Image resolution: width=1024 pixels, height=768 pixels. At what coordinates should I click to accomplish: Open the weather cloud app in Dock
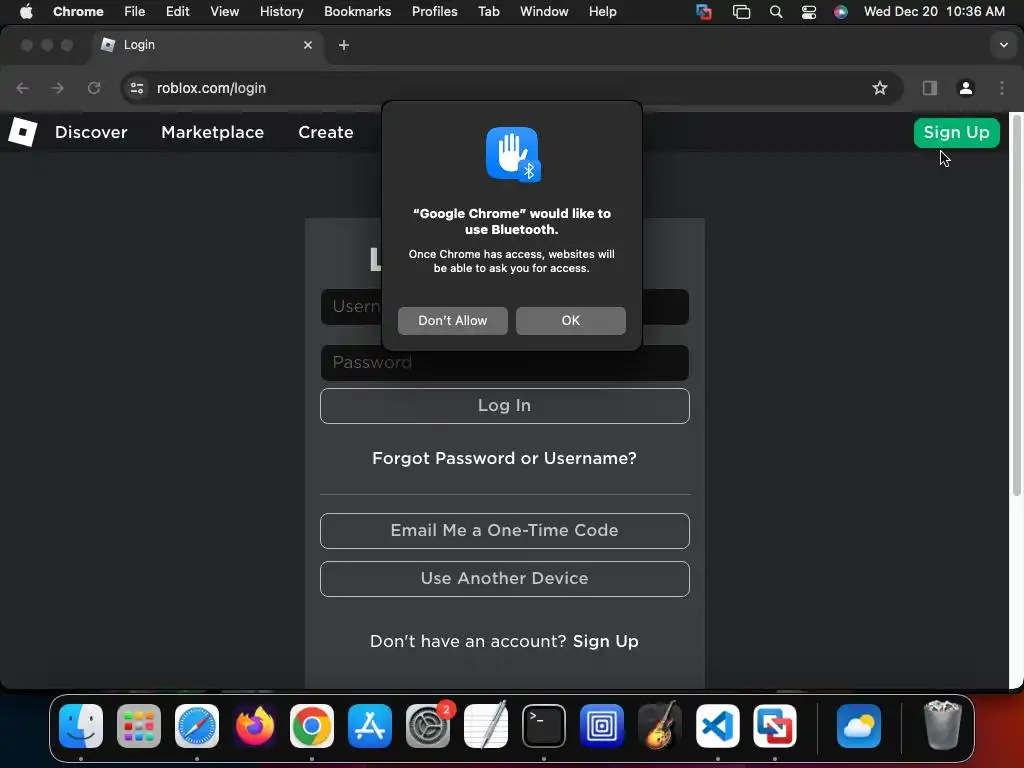[x=859, y=726]
